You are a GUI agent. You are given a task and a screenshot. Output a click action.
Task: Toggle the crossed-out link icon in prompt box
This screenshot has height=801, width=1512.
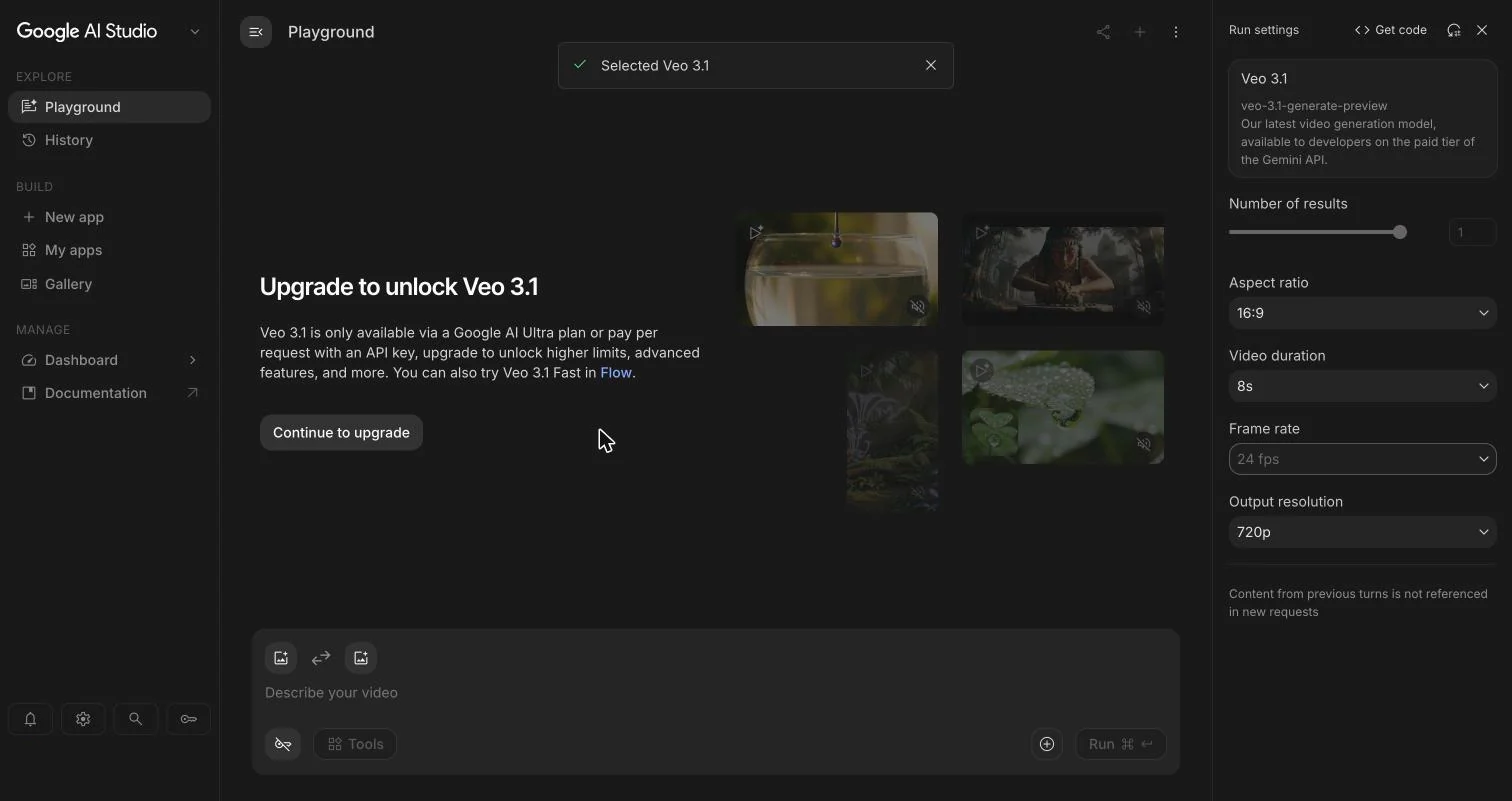283,744
